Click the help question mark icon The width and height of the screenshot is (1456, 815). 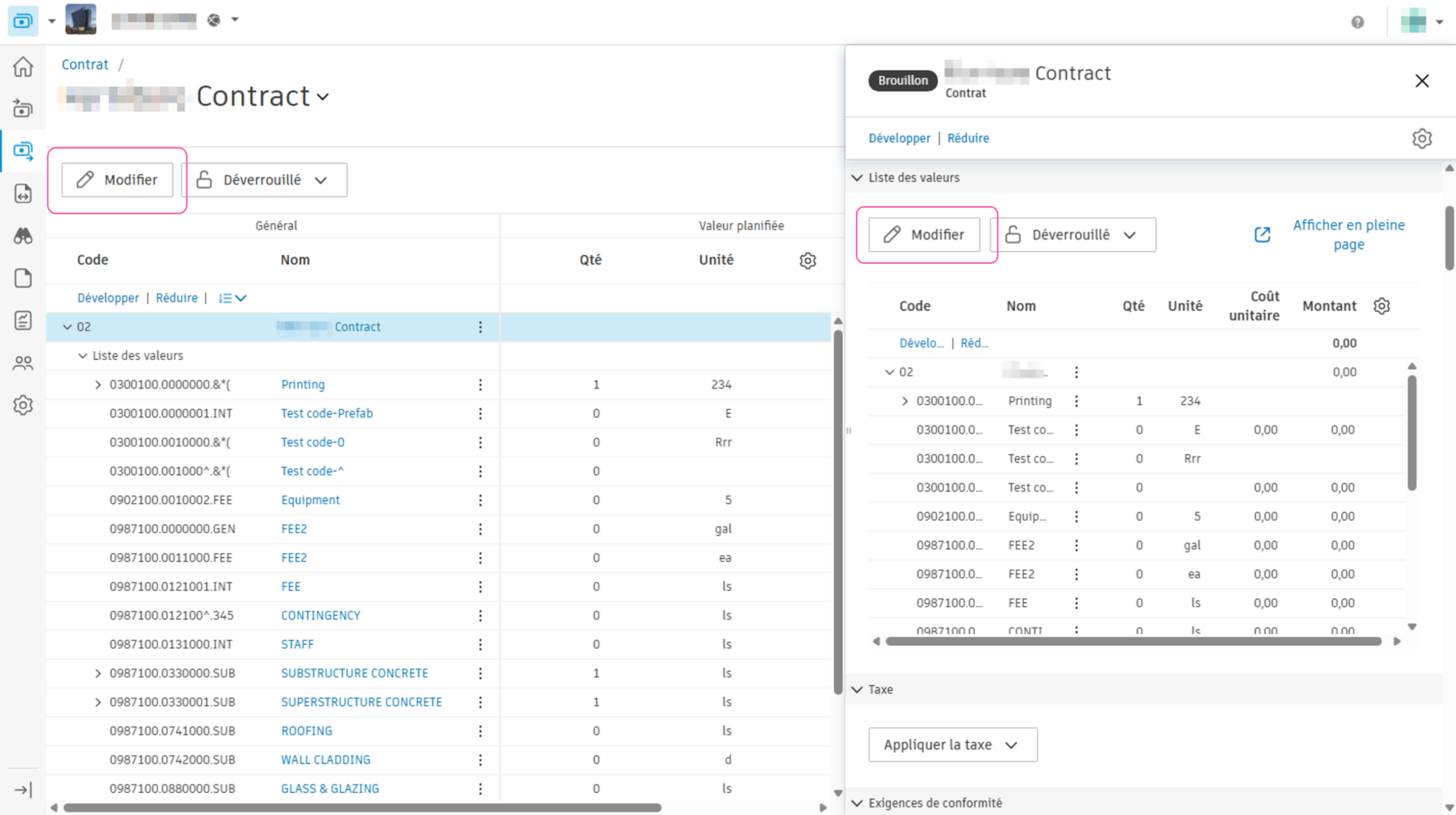pyautogui.click(x=1357, y=22)
